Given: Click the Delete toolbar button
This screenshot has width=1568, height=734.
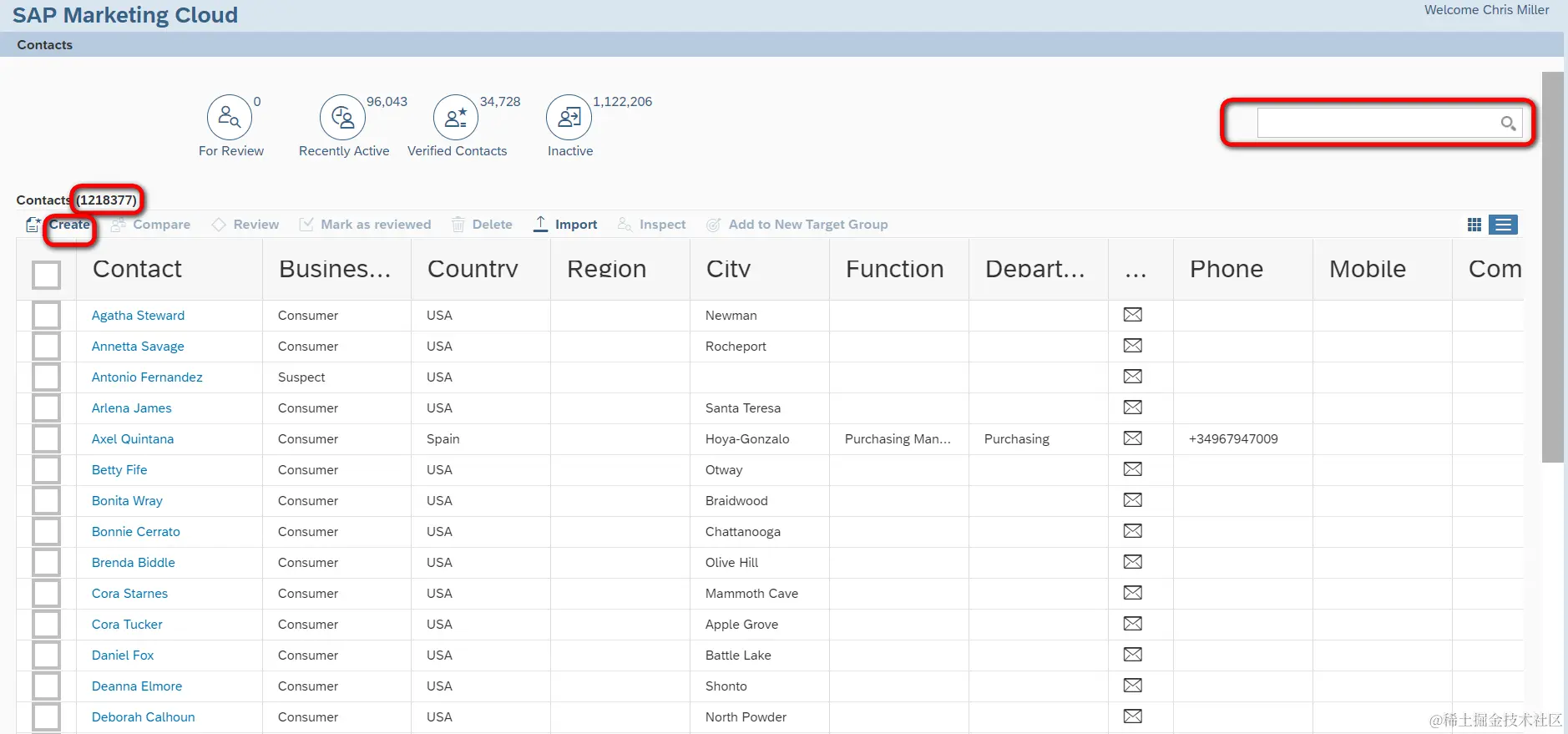Looking at the screenshot, I should (482, 225).
